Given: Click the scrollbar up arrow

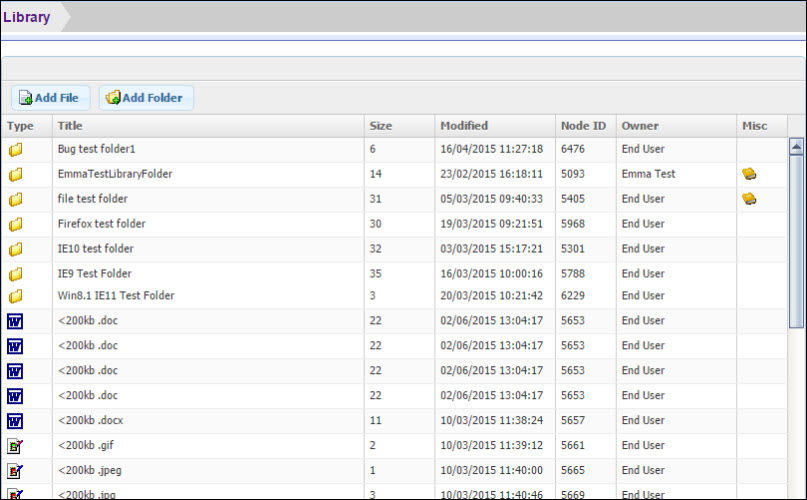Looking at the screenshot, I should point(796,147).
